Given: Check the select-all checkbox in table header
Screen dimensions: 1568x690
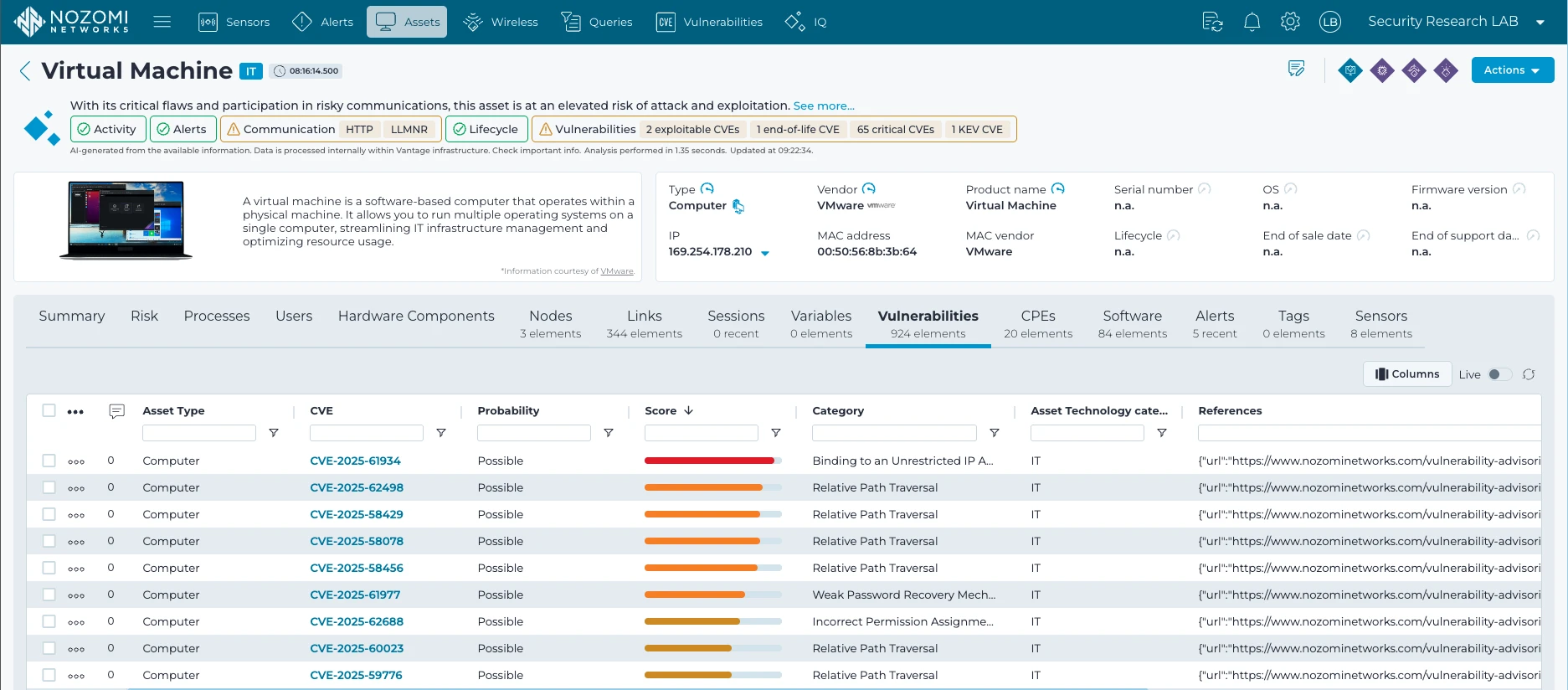Looking at the screenshot, I should [x=49, y=410].
